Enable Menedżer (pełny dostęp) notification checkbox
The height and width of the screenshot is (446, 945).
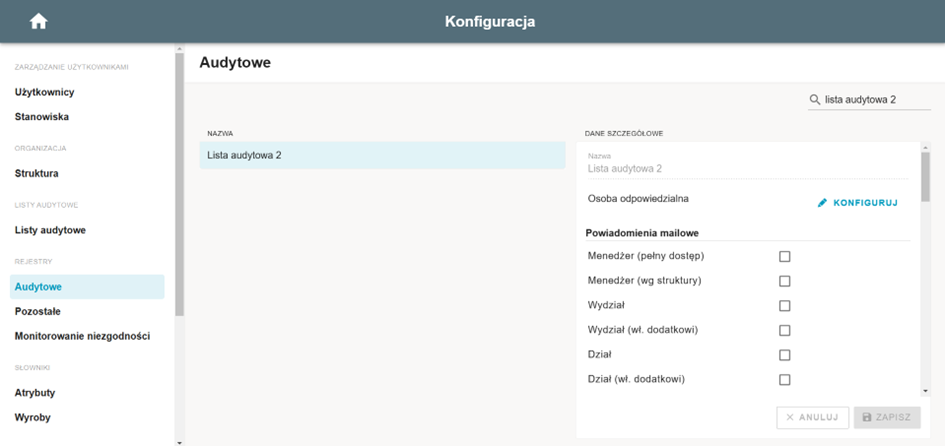[x=785, y=257]
